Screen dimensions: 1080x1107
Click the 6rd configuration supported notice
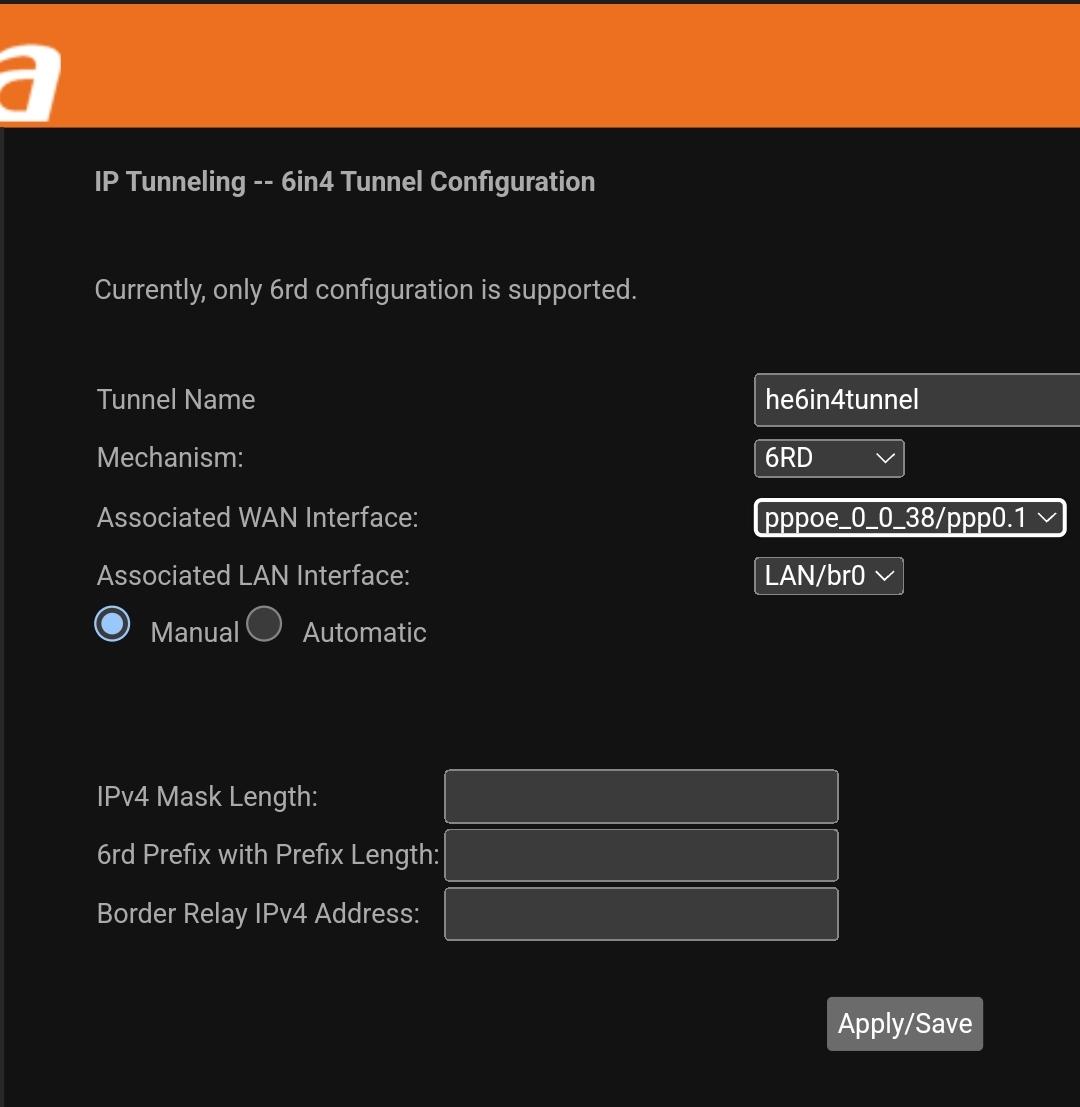[x=366, y=290]
